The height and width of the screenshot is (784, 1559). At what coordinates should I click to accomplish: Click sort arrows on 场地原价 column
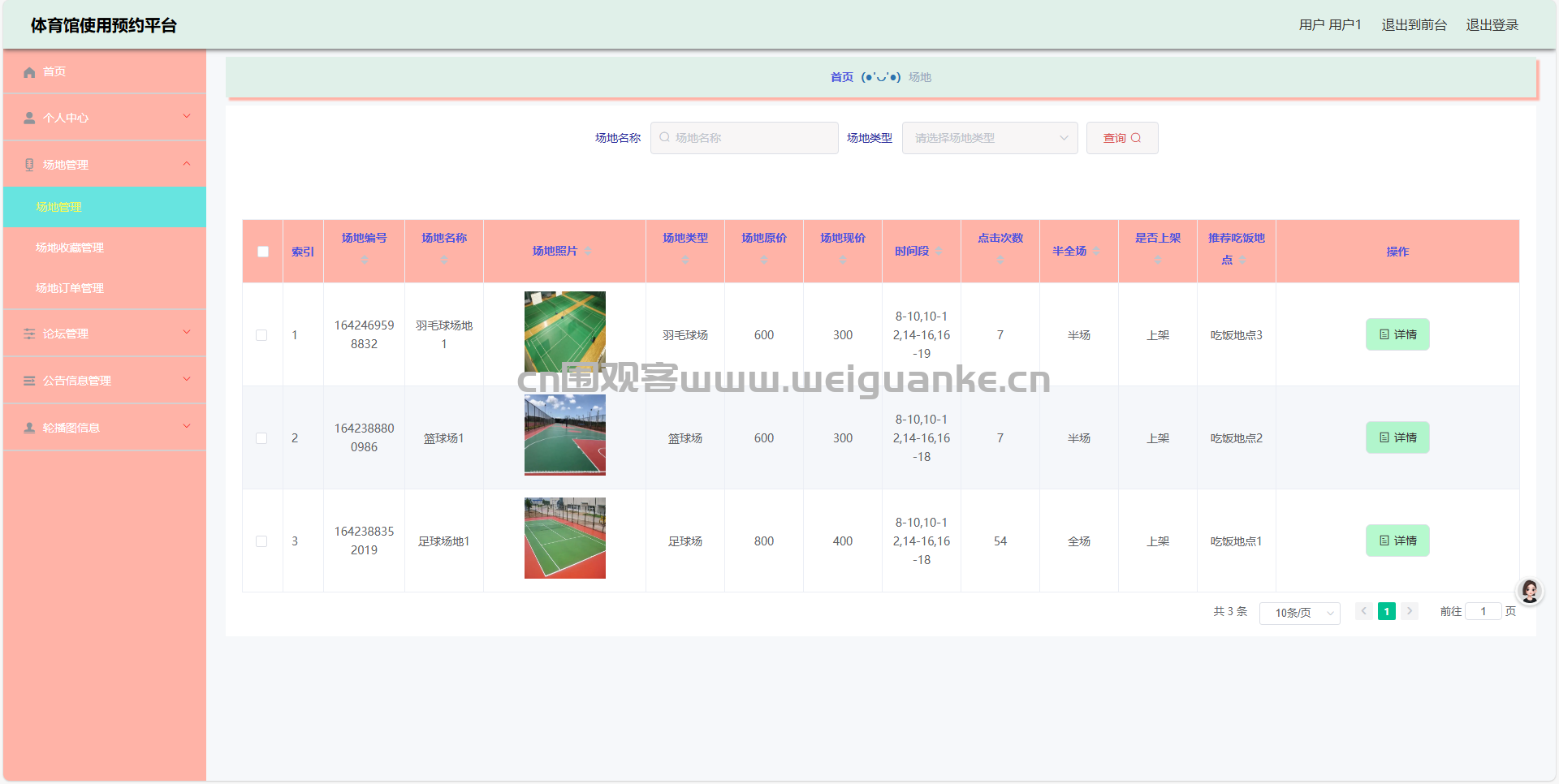pyautogui.click(x=764, y=260)
